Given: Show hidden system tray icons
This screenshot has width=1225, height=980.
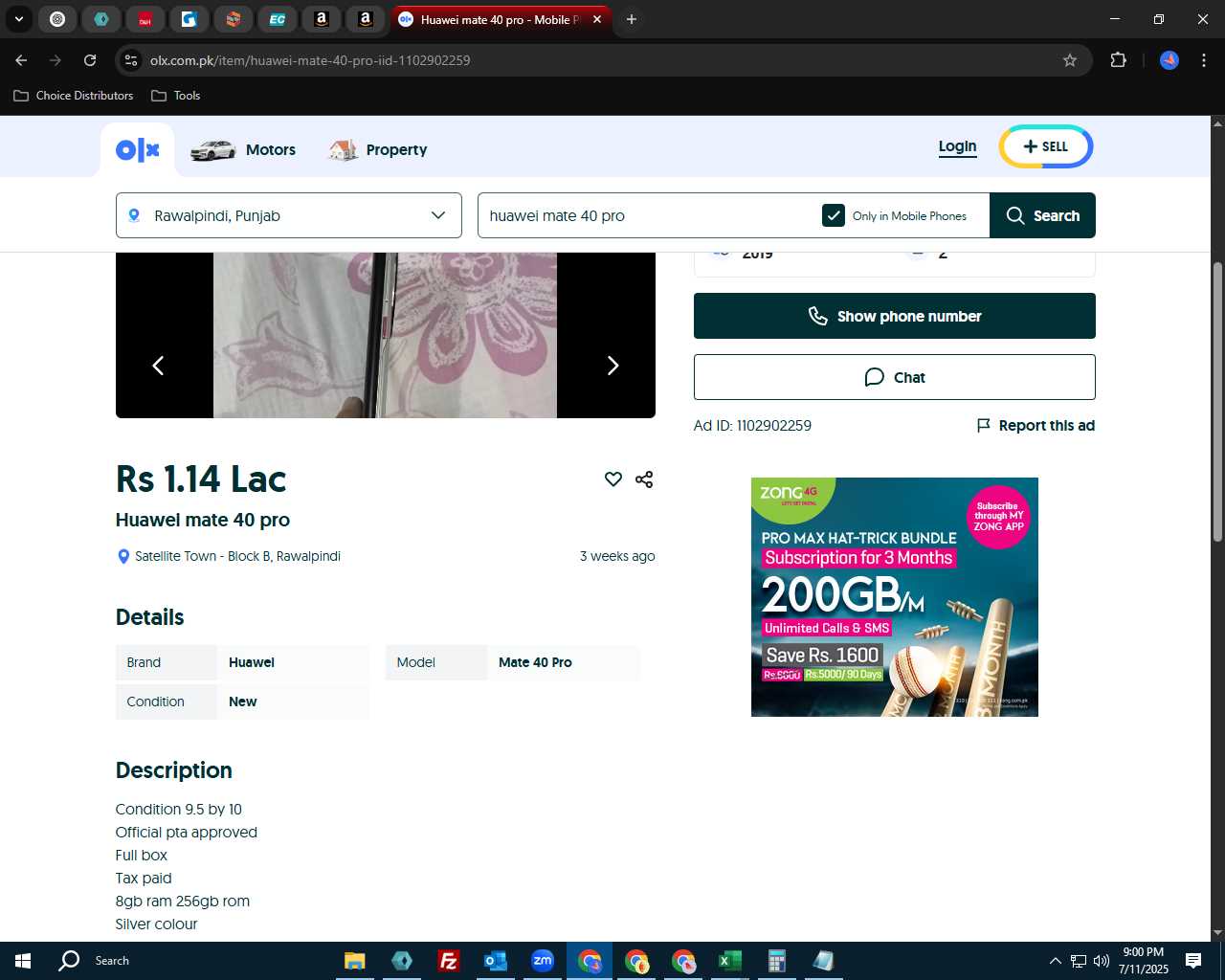Looking at the screenshot, I should click(x=1055, y=961).
